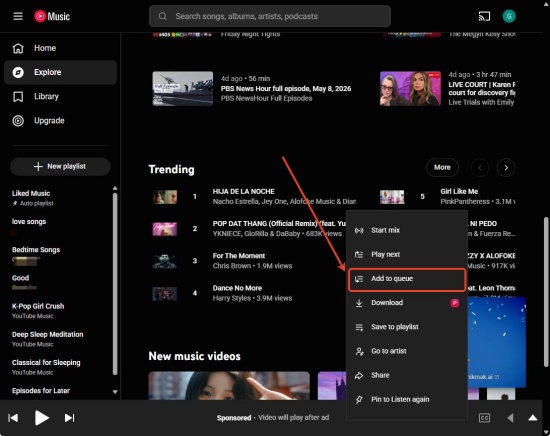This screenshot has height=436, width=550.
Task: Choose Go to artist entry
Action: tap(407, 351)
